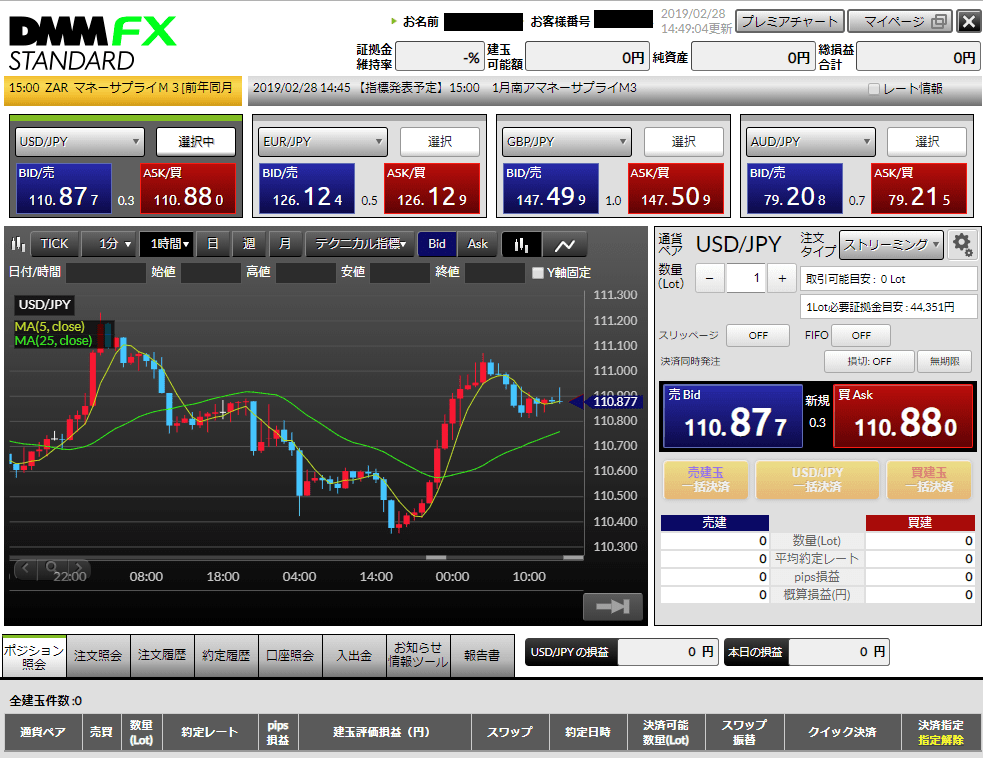Decrease lot quantity with minus button

click(x=710, y=278)
